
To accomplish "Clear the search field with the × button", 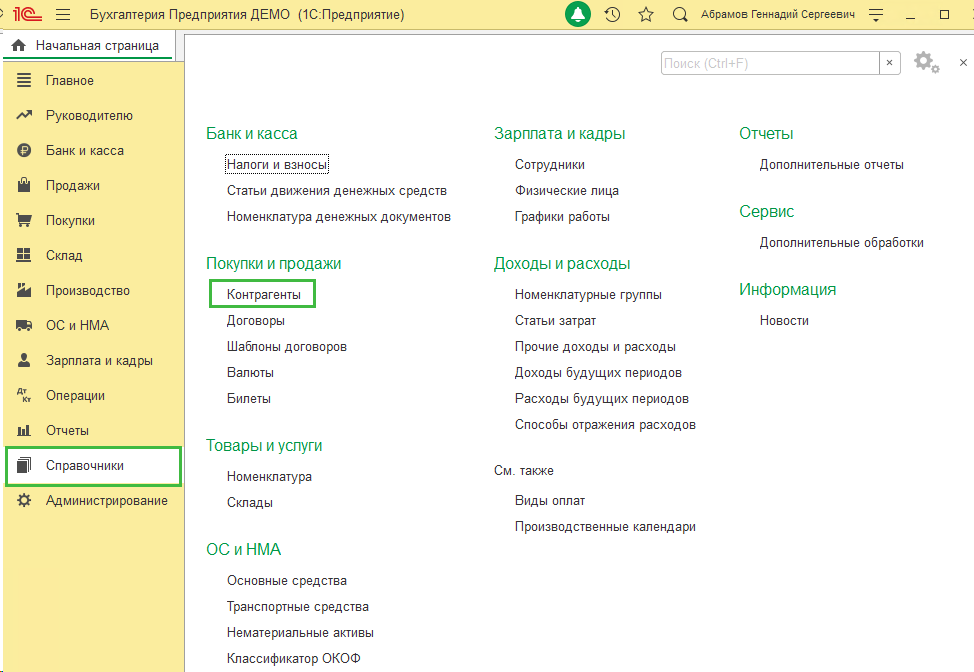I will (x=890, y=63).
